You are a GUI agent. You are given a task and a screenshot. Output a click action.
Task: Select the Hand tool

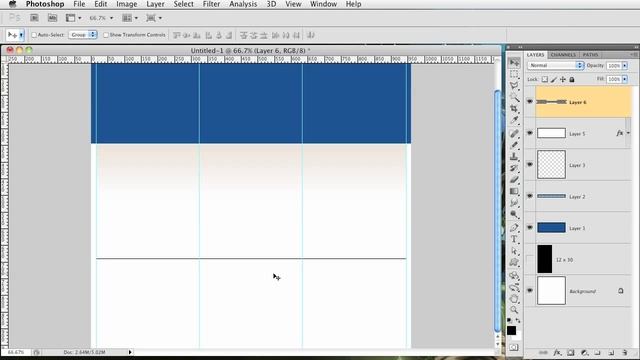514,299
